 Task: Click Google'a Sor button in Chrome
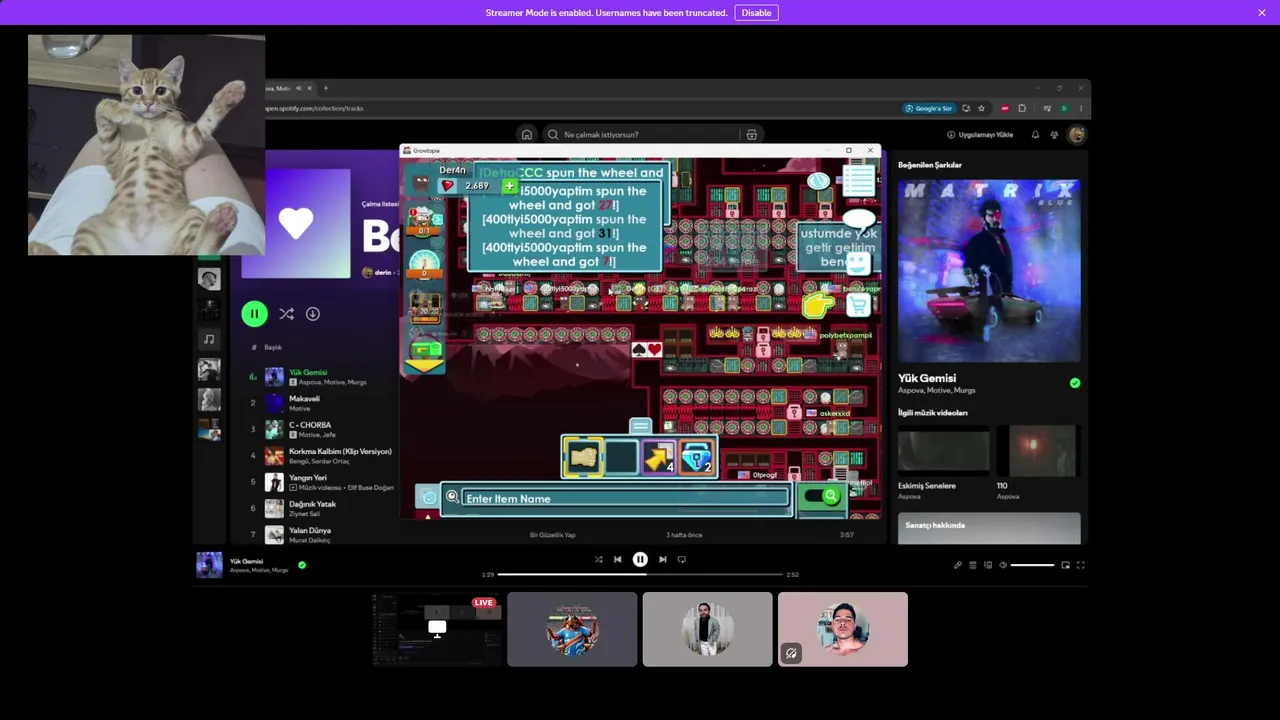tap(929, 108)
